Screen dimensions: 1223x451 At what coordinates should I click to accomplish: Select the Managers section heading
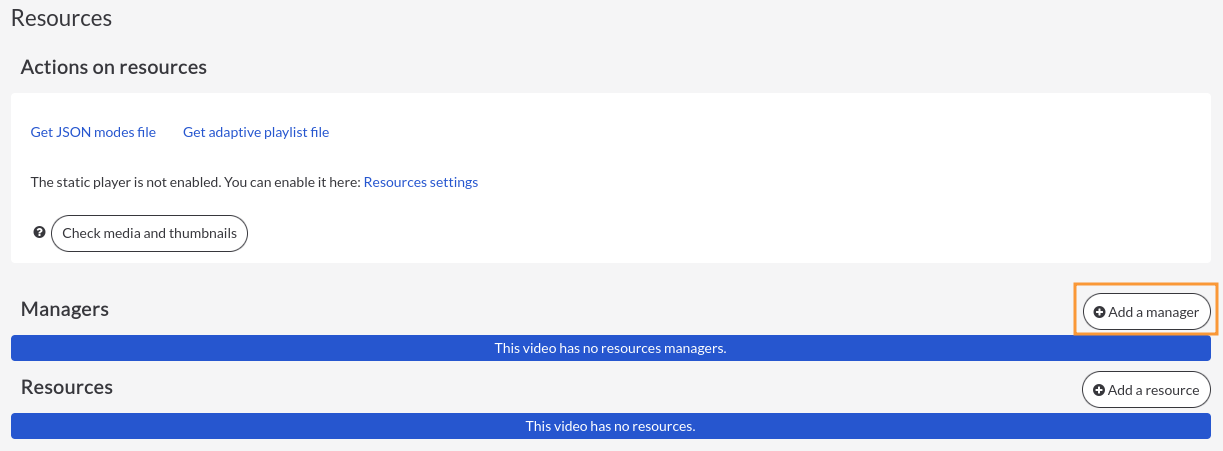65,309
